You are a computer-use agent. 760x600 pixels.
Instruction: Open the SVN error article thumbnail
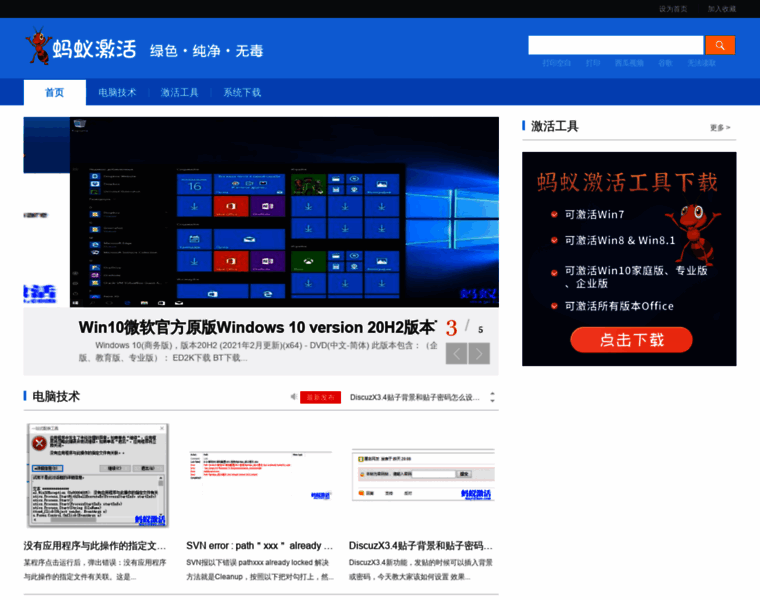click(x=260, y=476)
